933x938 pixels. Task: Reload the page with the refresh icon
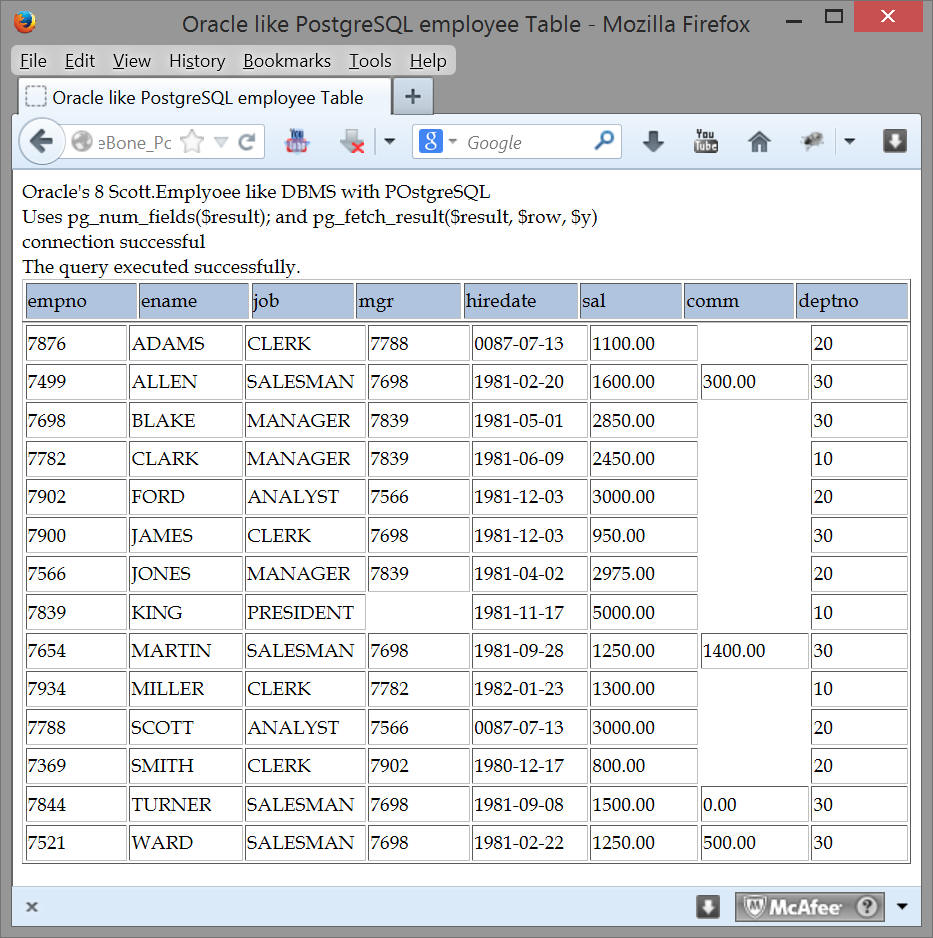[x=246, y=142]
